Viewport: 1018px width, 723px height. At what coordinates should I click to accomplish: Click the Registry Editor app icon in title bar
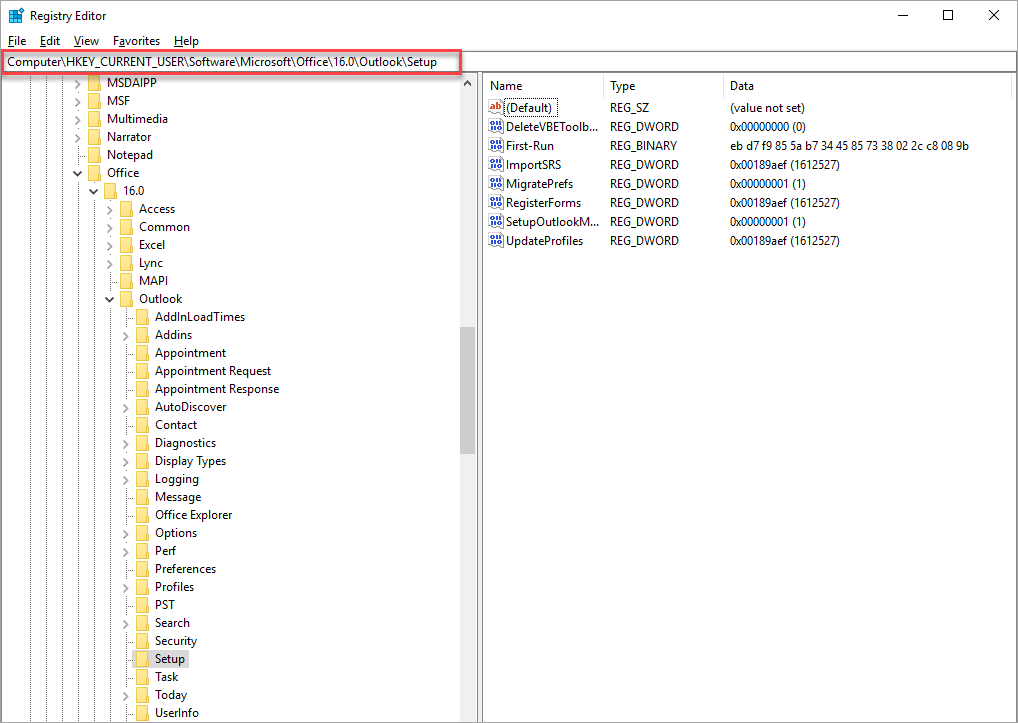click(16, 15)
